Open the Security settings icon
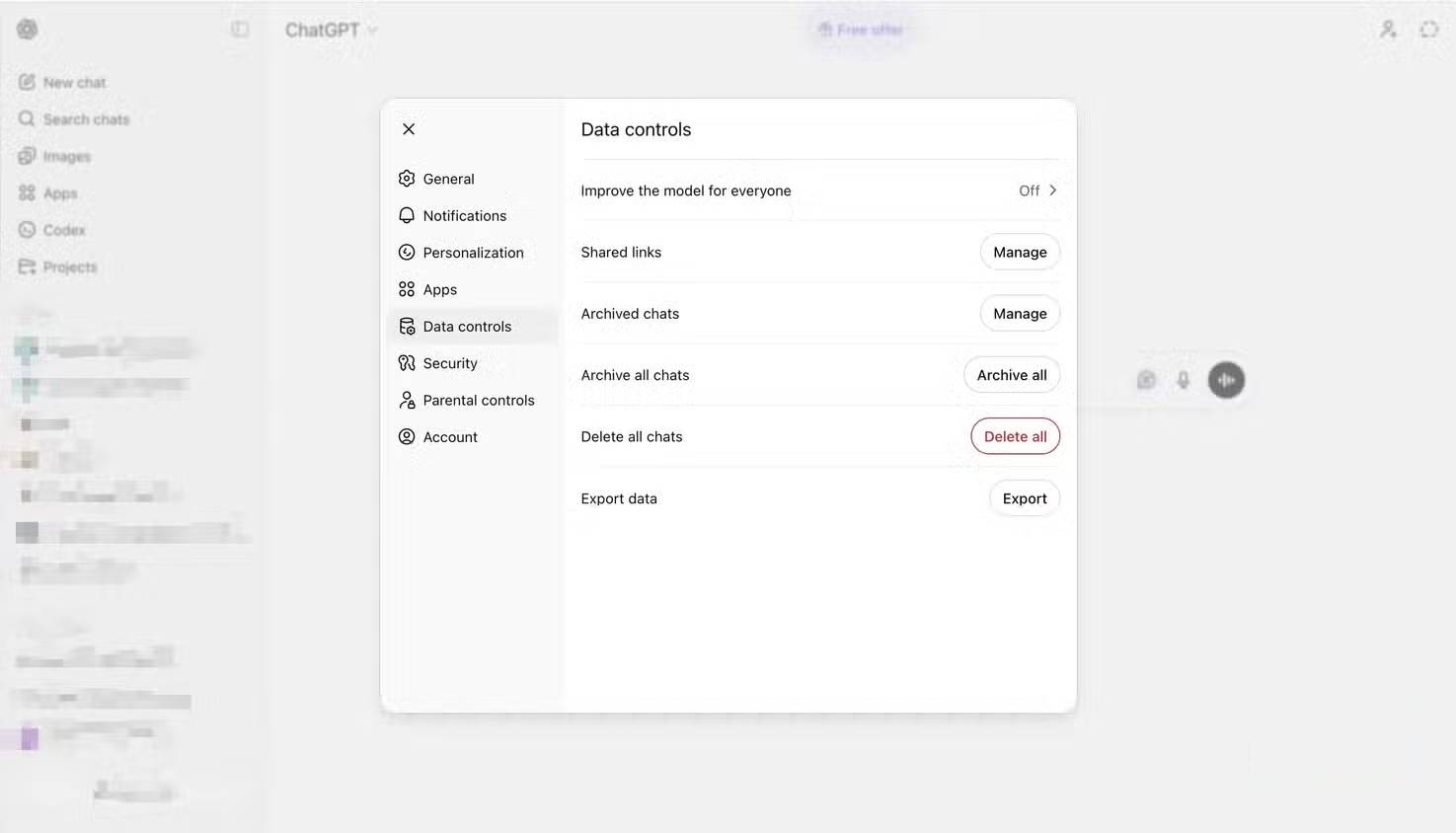1456x833 pixels. (407, 363)
